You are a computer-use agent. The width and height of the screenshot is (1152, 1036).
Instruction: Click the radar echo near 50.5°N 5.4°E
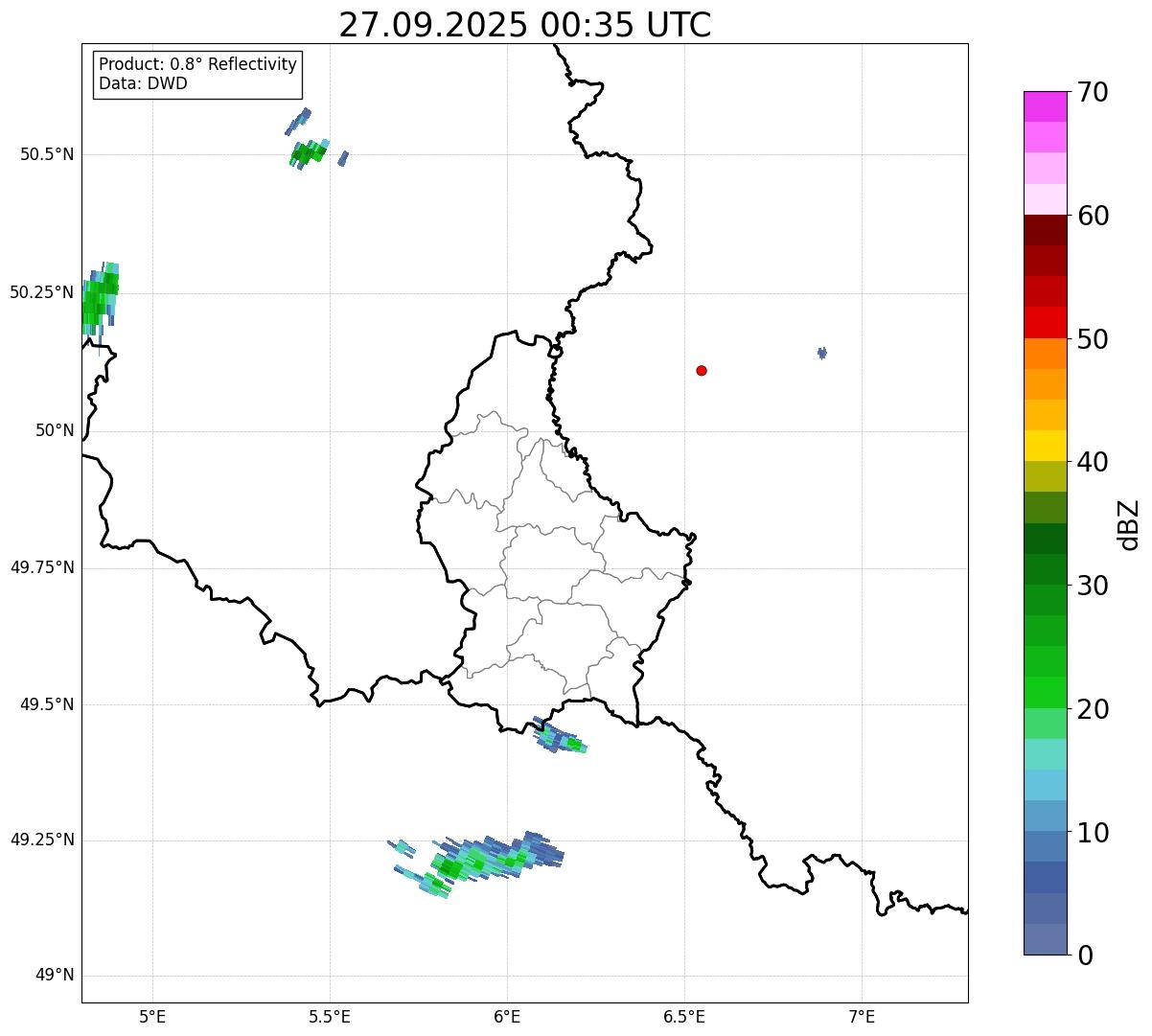[309, 152]
